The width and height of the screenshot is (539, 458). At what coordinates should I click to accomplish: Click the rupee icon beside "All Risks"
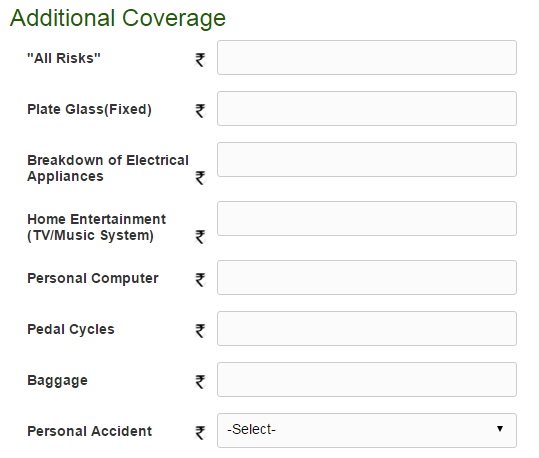(x=200, y=60)
